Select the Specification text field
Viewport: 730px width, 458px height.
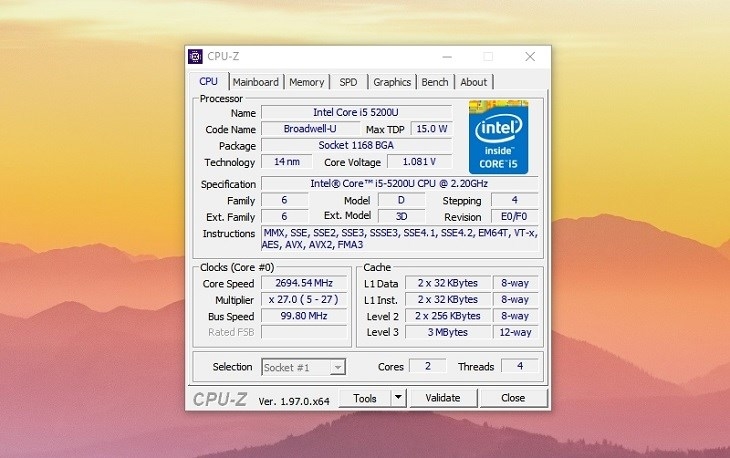(x=399, y=184)
